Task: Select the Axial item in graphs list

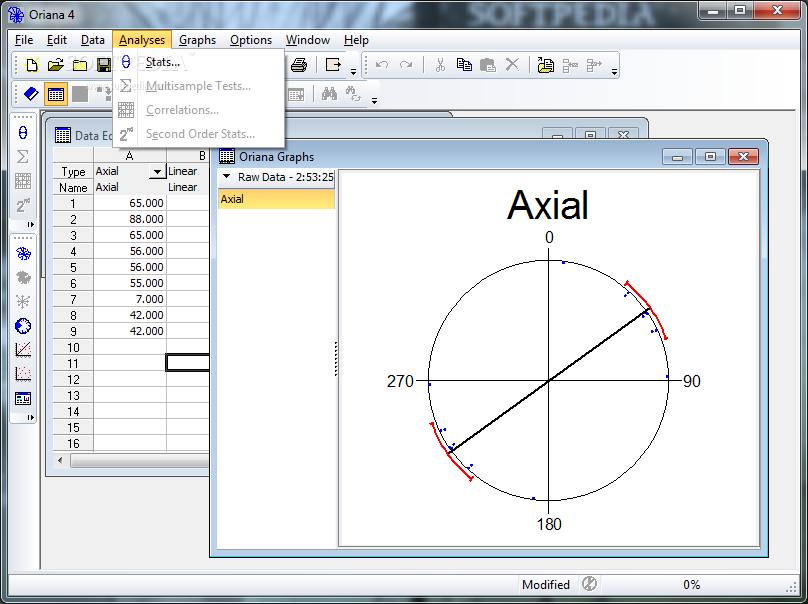Action: (x=276, y=199)
